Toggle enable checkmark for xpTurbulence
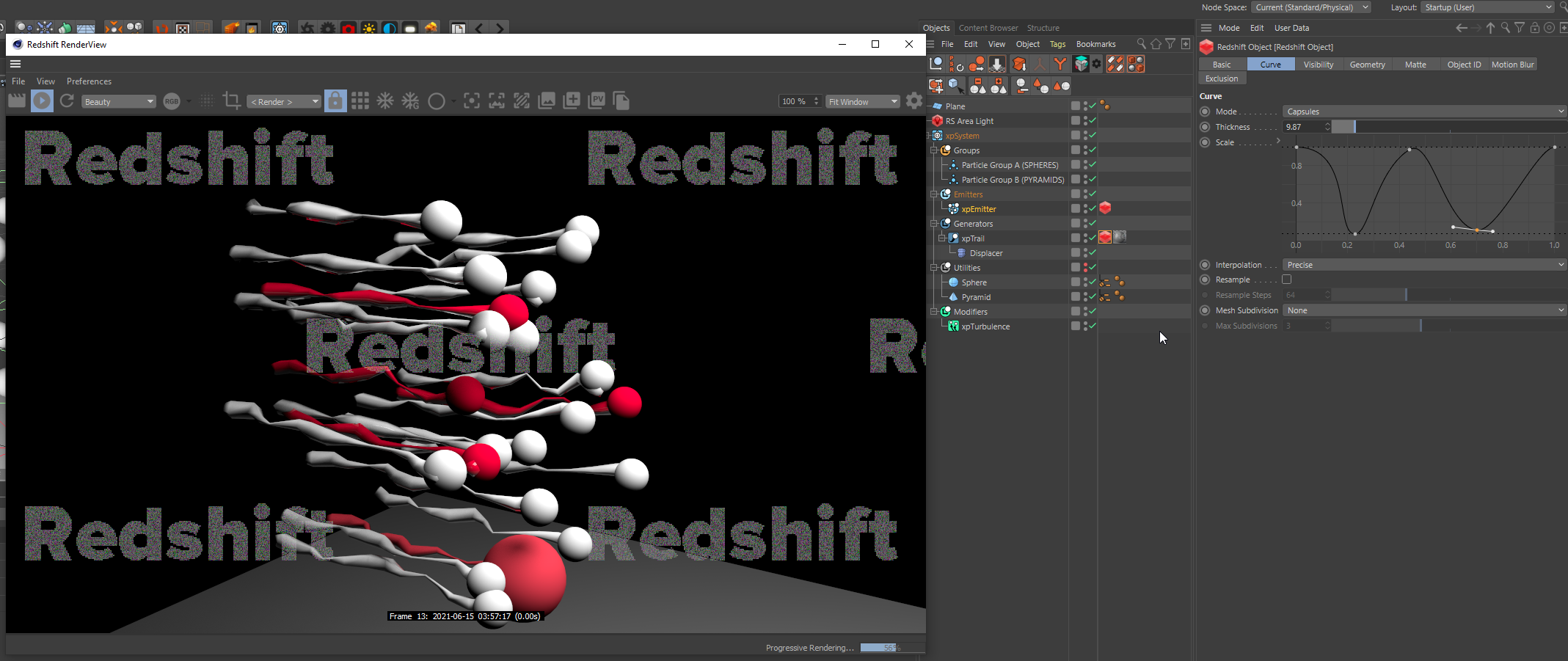The image size is (1568, 661). [1093, 326]
